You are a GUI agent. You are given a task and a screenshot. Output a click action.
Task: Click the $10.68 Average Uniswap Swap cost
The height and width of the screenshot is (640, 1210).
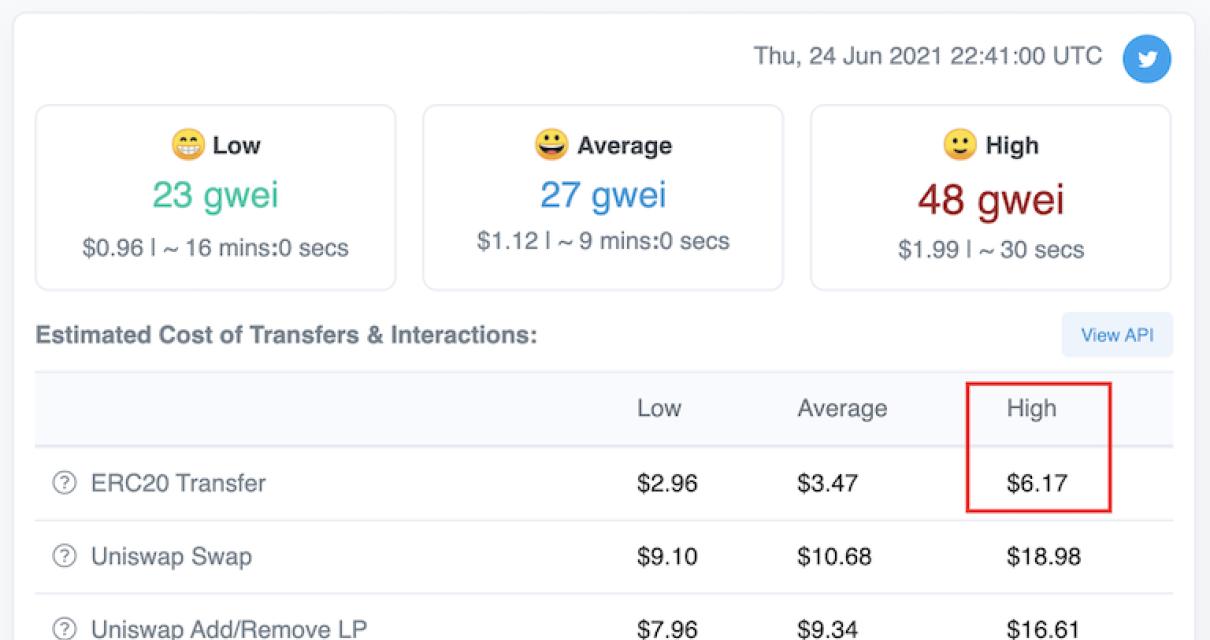833,557
